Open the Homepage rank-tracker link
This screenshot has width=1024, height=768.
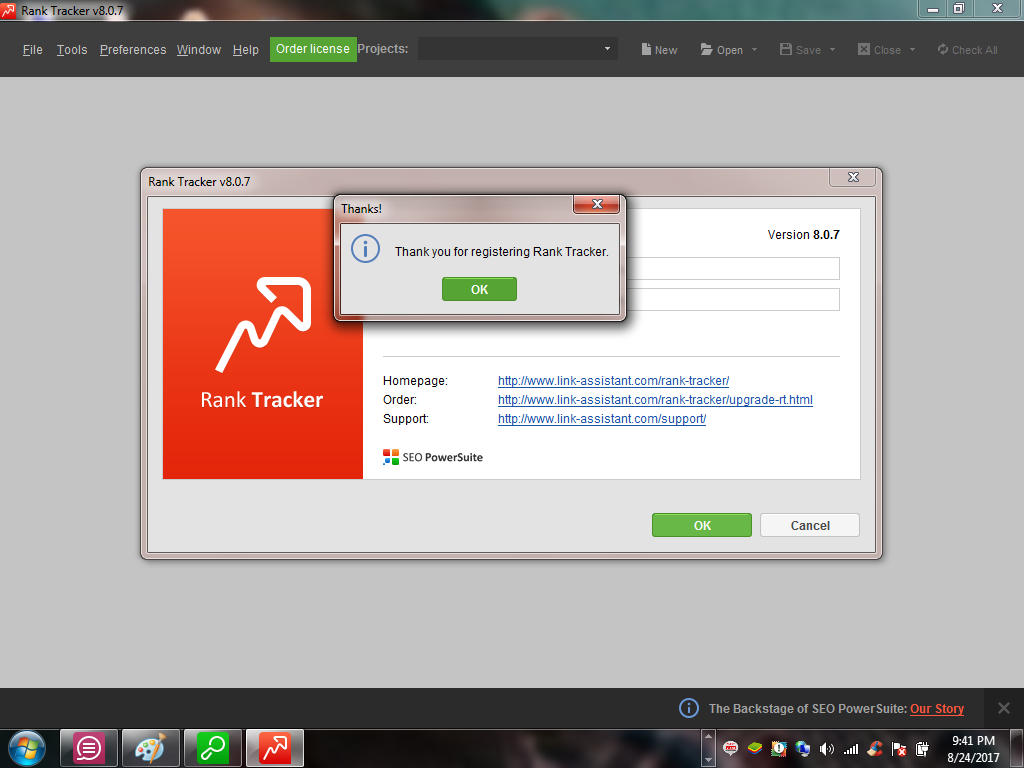(x=613, y=381)
